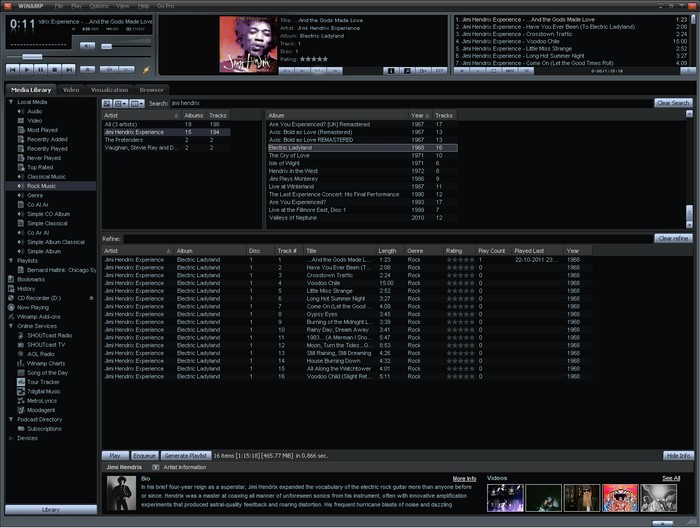Open History in the sidebar
Viewport: 700px width, 528px height.
[x=26, y=288]
